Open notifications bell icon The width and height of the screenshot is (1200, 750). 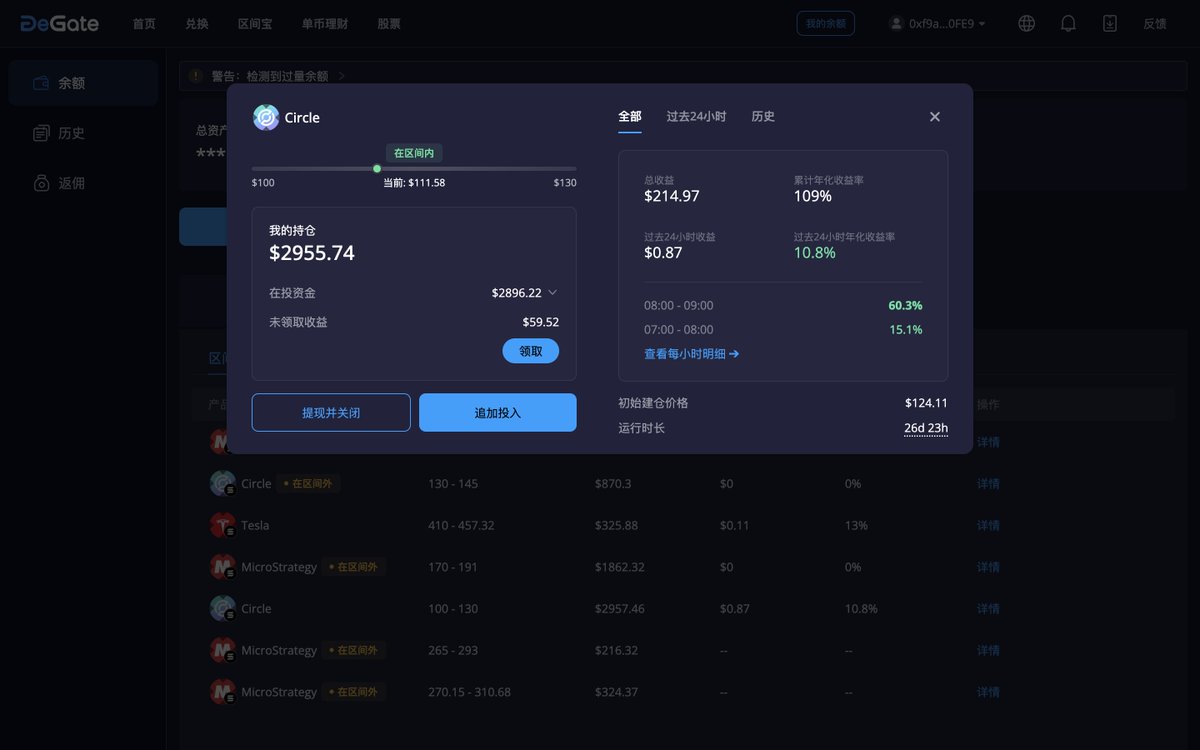[1068, 23]
